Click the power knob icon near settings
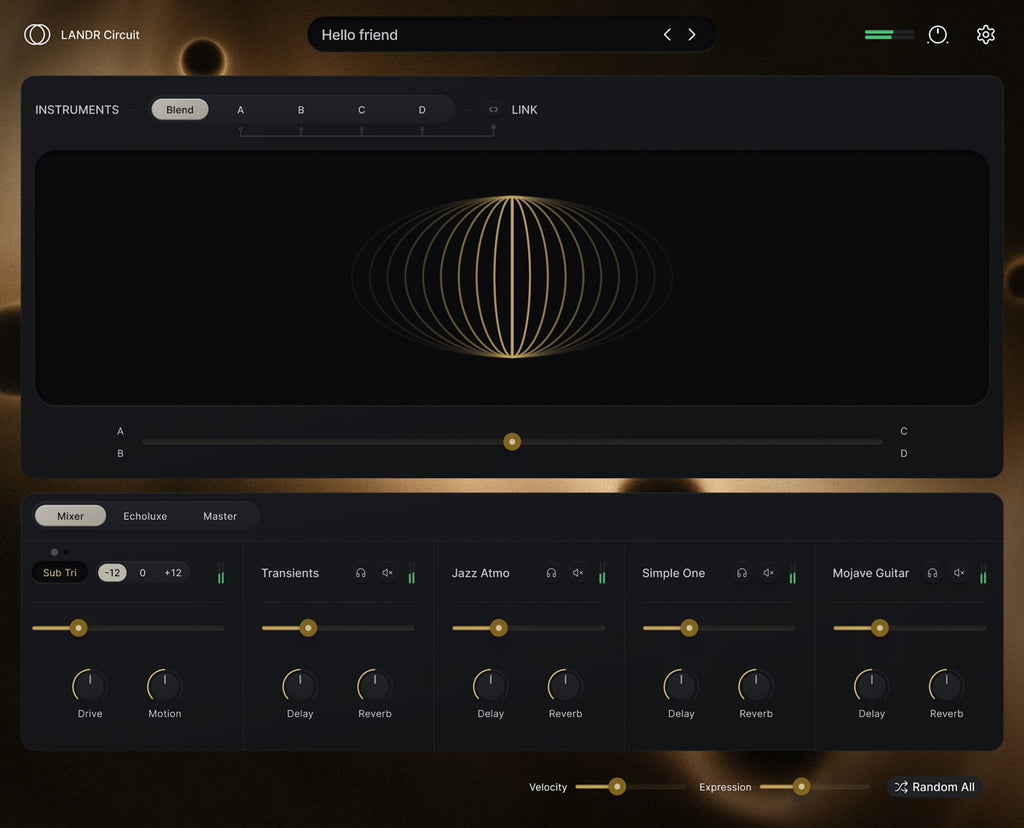The height and width of the screenshot is (828, 1024). [x=938, y=35]
